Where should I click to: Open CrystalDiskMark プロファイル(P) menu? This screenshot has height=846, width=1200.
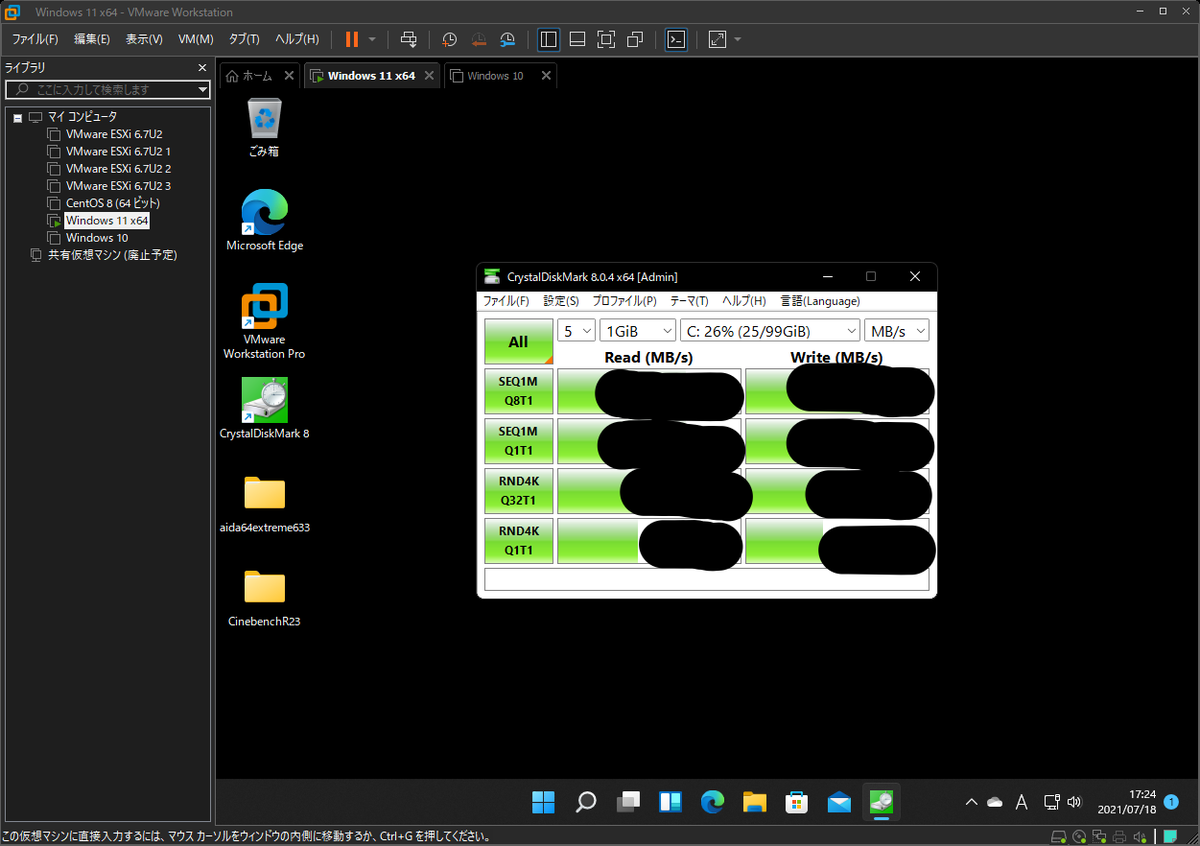click(624, 301)
